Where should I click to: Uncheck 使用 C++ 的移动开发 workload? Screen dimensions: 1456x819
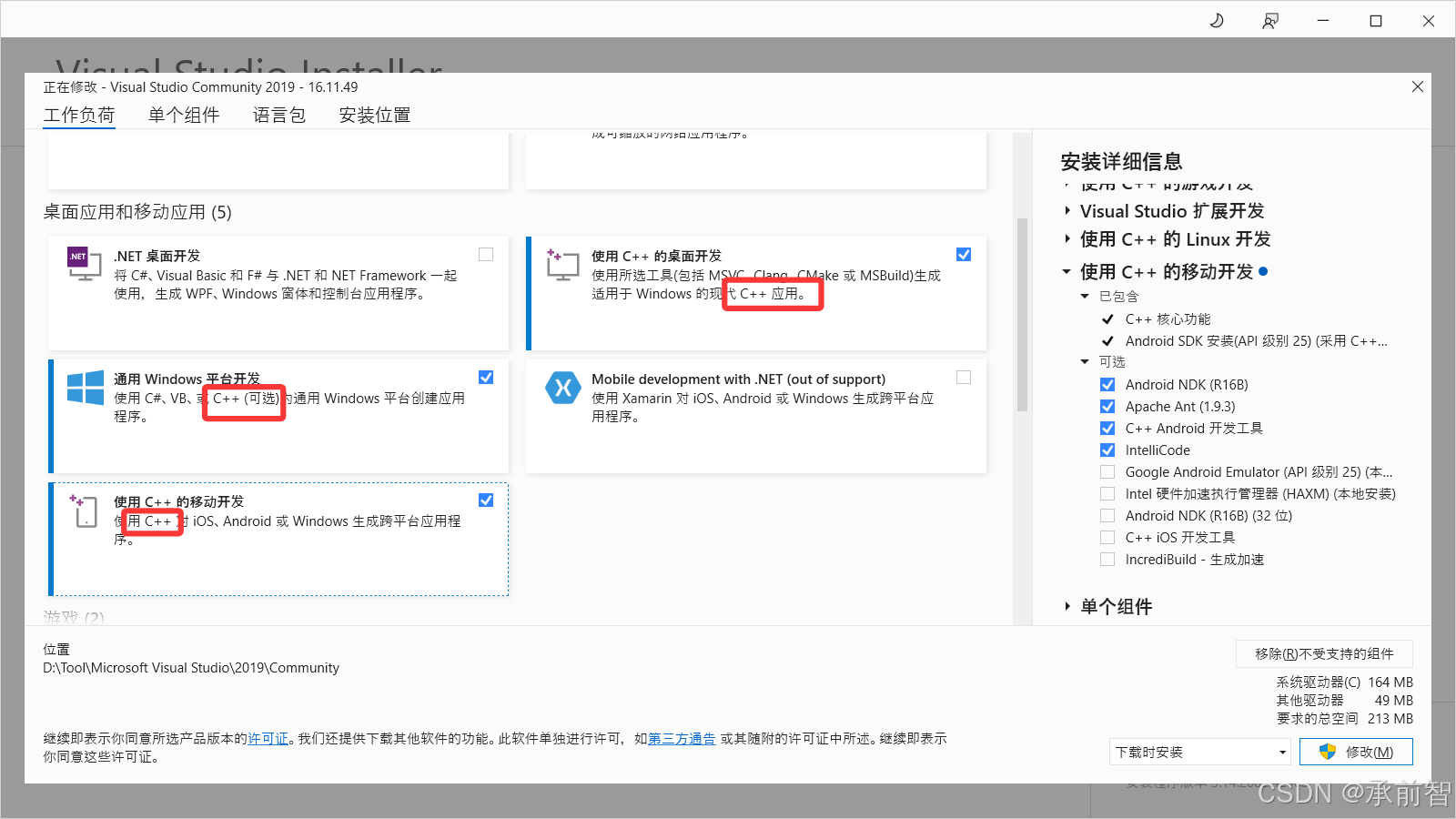tap(486, 500)
